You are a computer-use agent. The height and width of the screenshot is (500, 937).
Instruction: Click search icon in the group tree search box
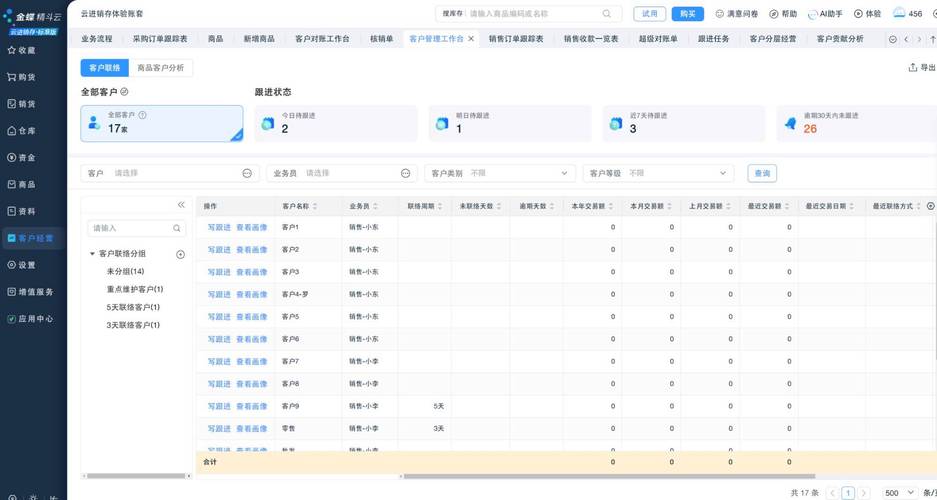point(177,228)
